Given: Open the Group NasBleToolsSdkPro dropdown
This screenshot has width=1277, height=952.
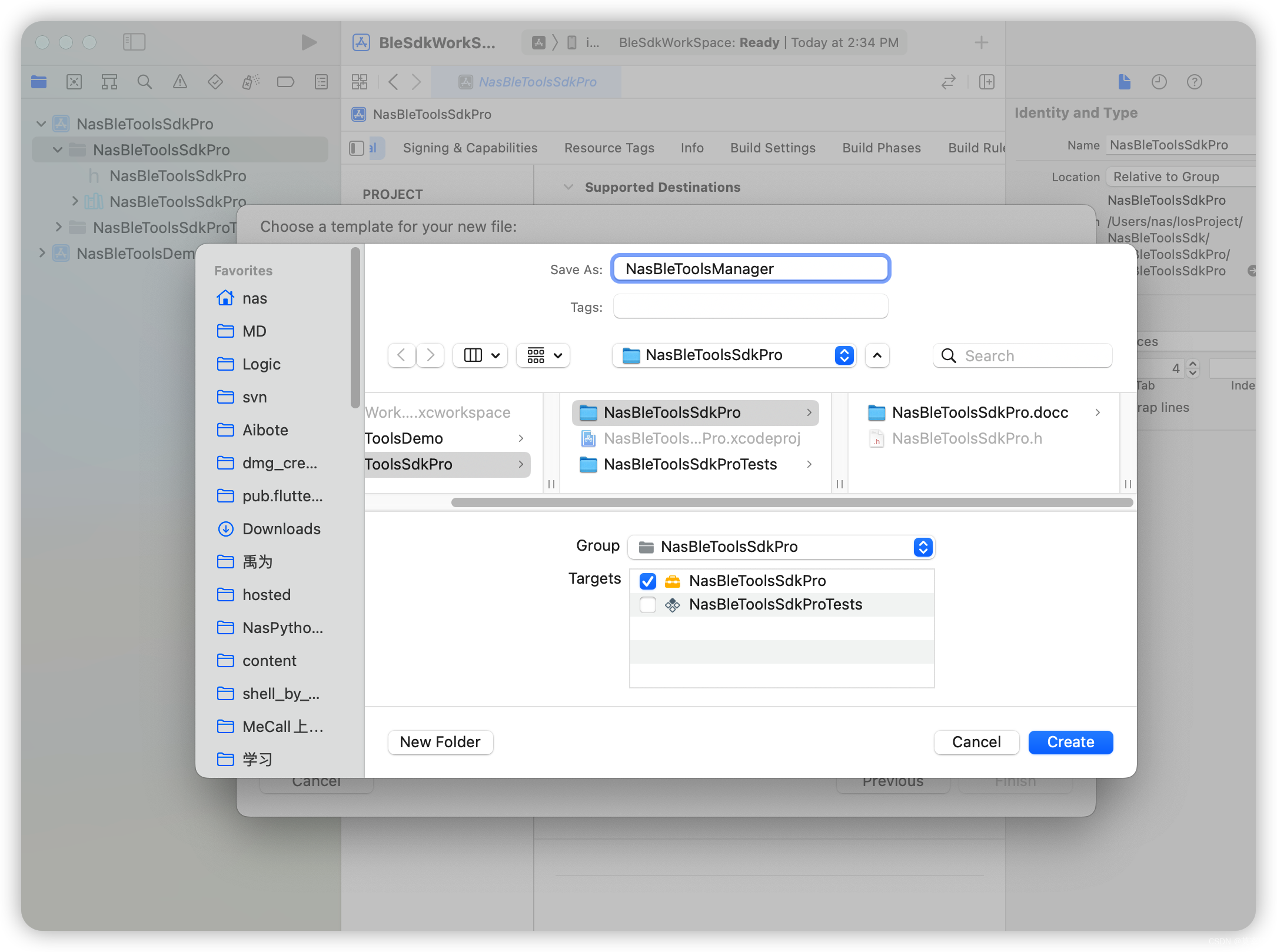Looking at the screenshot, I should coord(781,547).
